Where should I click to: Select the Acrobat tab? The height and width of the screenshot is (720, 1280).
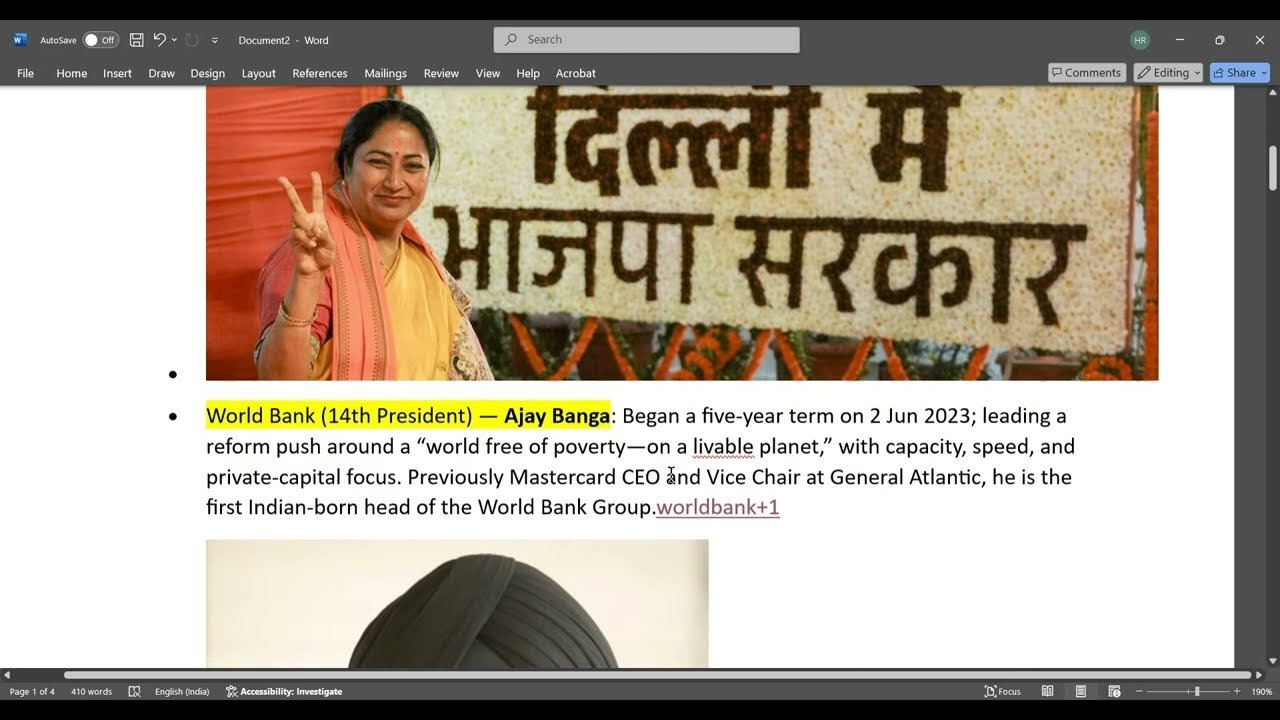click(x=576, y=73)
